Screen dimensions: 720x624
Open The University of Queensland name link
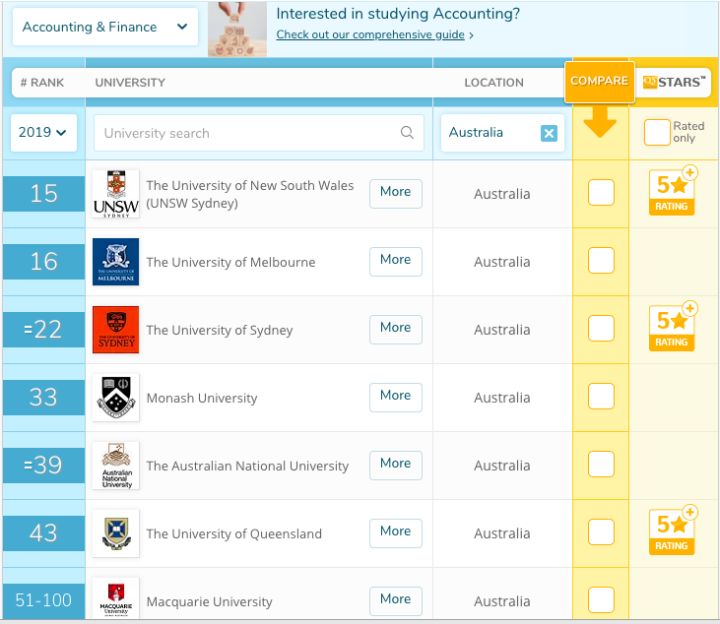pos(234,534)
